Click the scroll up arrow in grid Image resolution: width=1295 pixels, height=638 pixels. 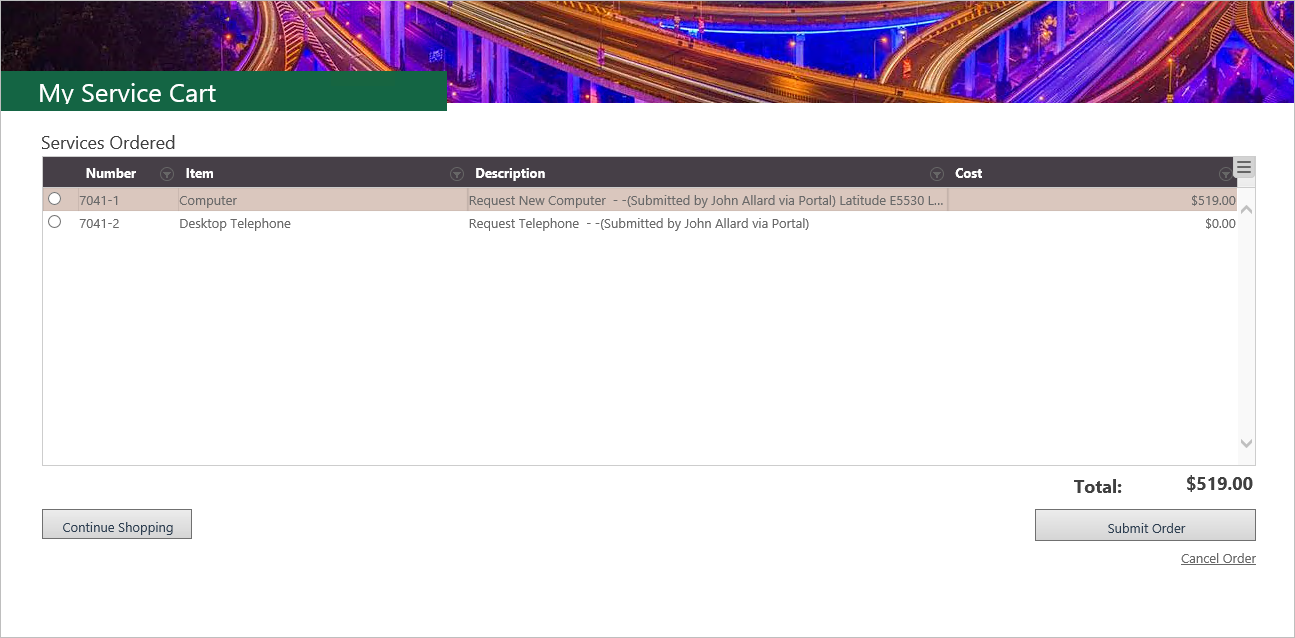point(1246,210)
